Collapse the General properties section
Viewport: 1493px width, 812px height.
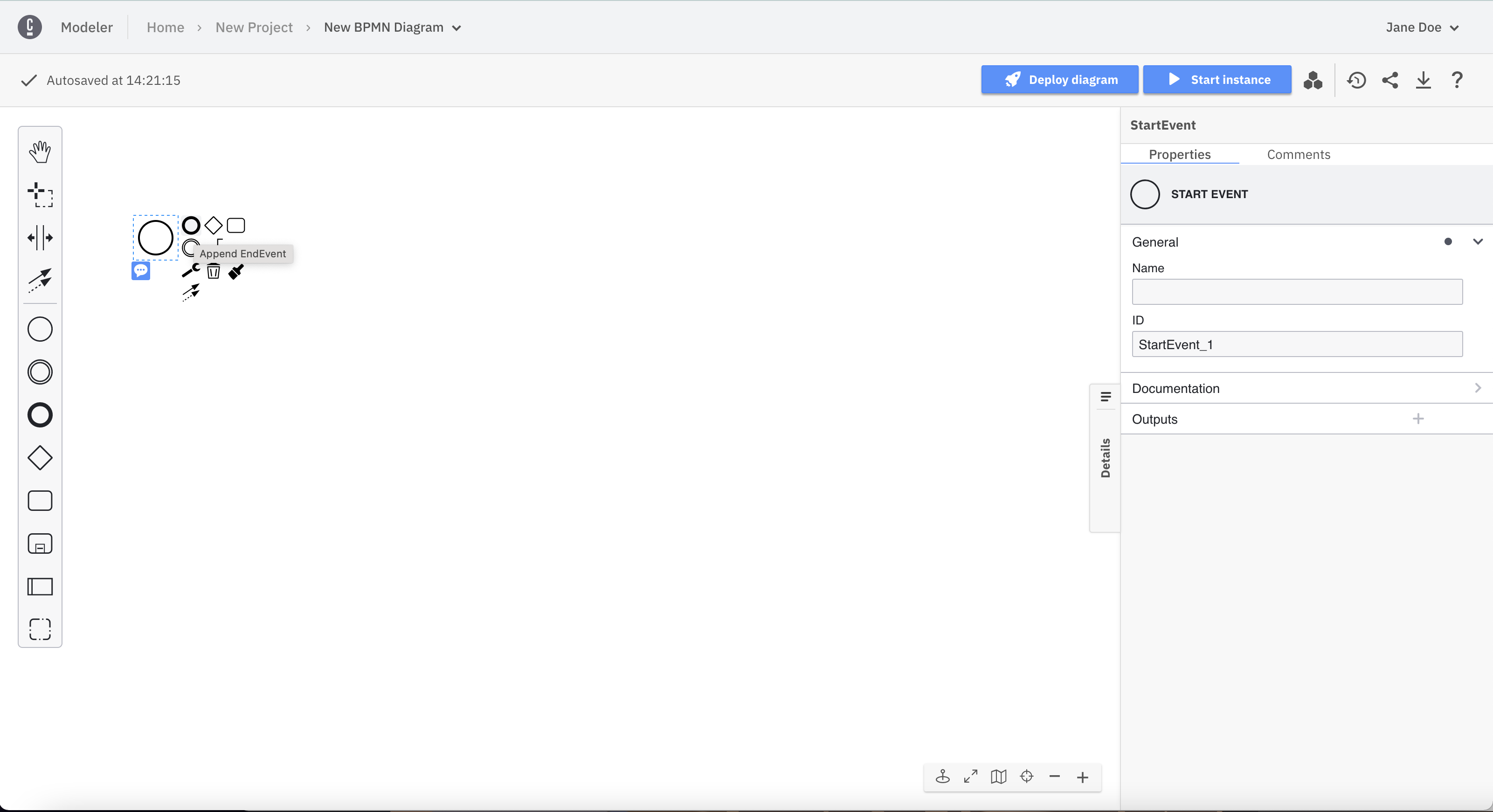[x=1478, y=241]
